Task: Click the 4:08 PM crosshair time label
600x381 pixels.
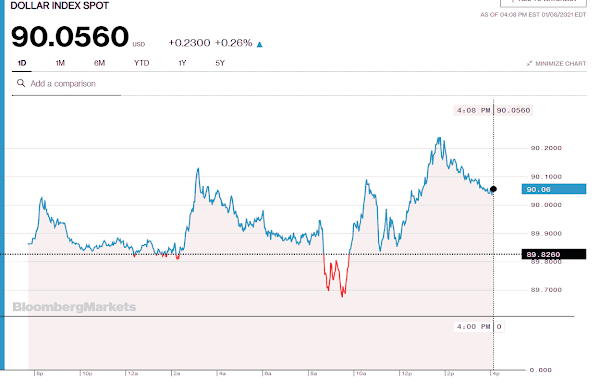Action: click(x=473, y=111)
